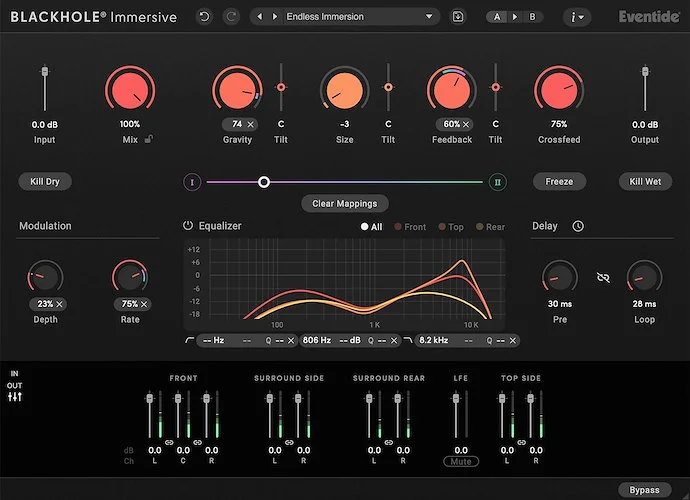Viewport: 690px width, 500px height.
Task: Click the undo arrow icon
Action: 205,17
